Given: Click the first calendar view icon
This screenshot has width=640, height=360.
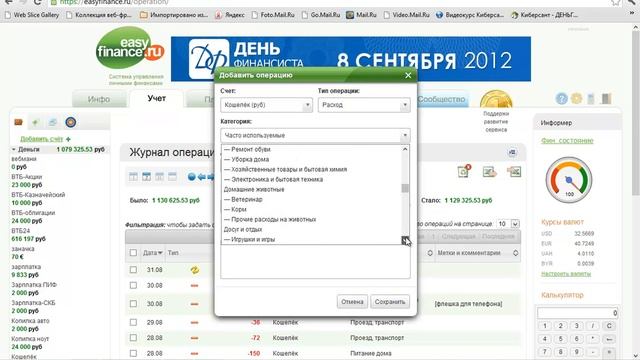Looking at the screenshot, I should pyautogui.click(x=133, y=176).
